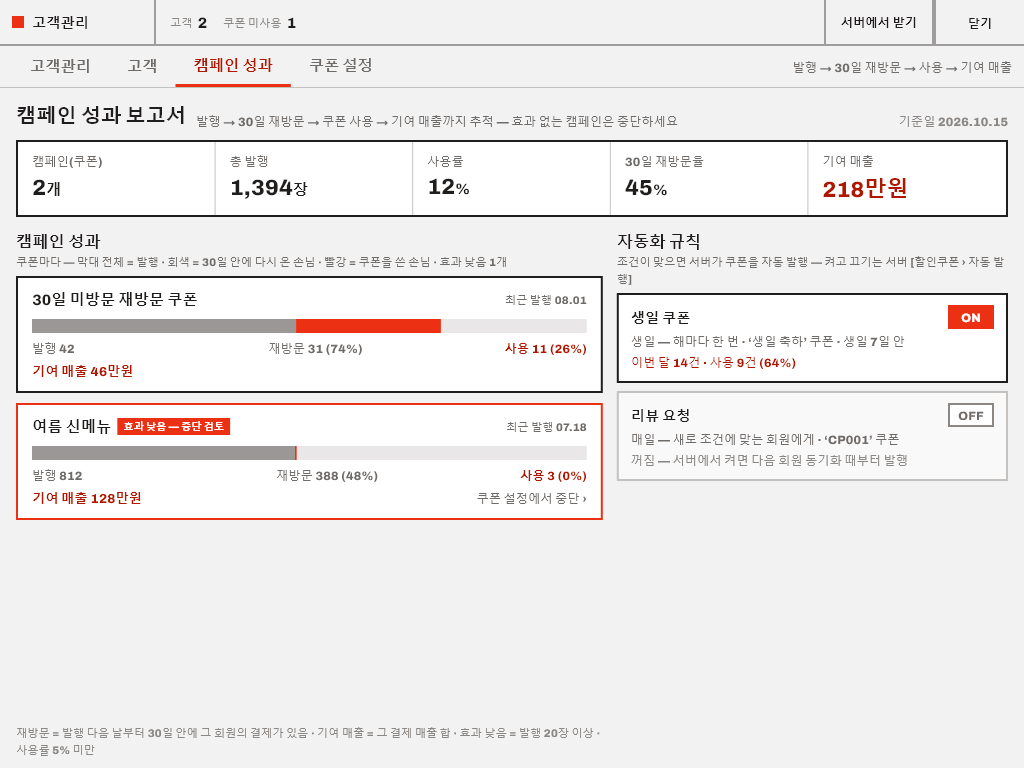
Task: Click 사용 3 (0%) value
Action: coord(553,476)
